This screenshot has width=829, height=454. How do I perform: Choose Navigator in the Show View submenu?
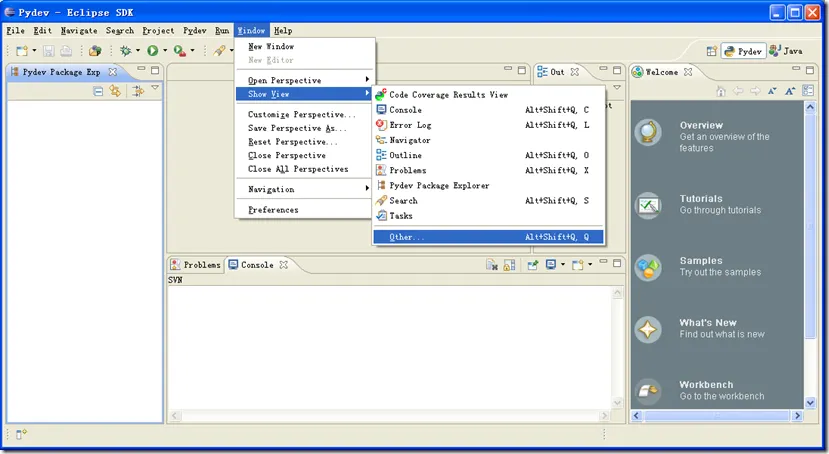click(488, 140)
